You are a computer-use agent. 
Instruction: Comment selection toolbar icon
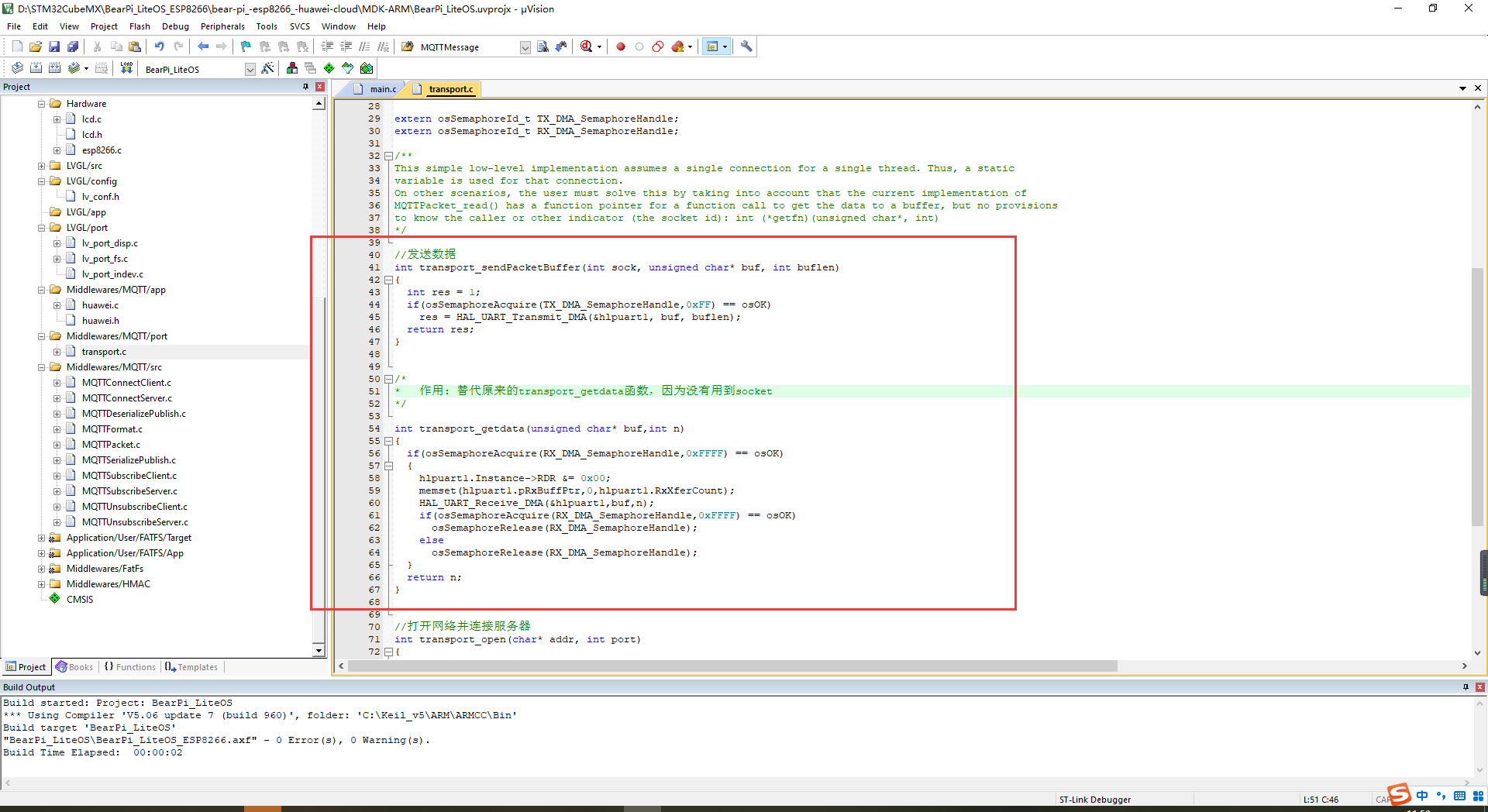pyautogui.click(x=364, y=46)
